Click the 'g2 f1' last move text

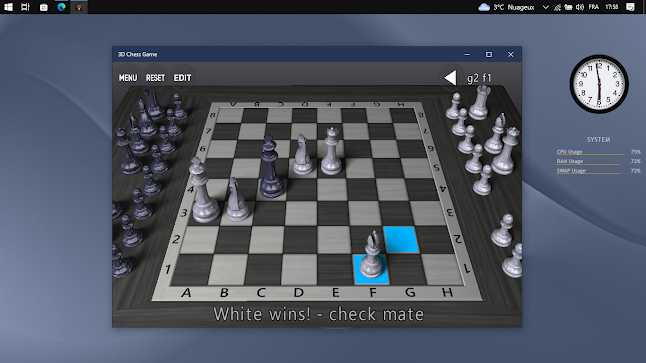click(479, 78)
